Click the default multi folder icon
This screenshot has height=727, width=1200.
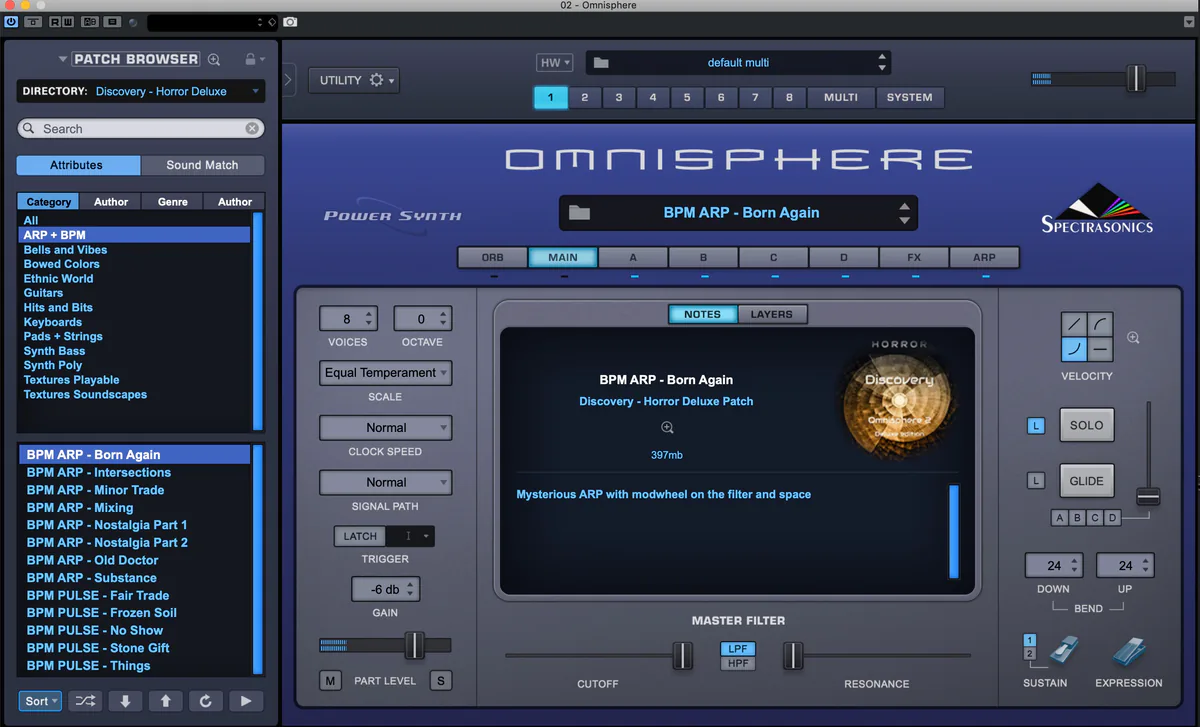click(x=601, y=63)
